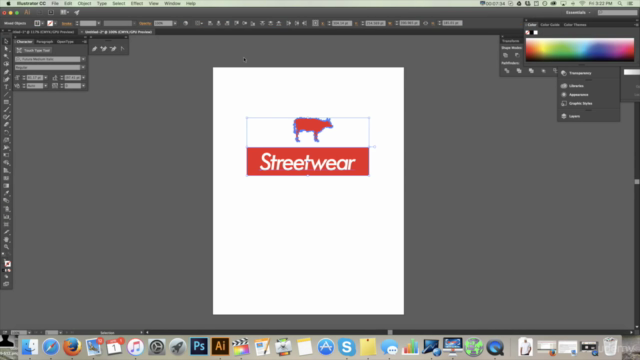Click the Stroke label in control bar
Image resolution: width=640 pixels, height=360 pixels.
click(x=67, y=23)
